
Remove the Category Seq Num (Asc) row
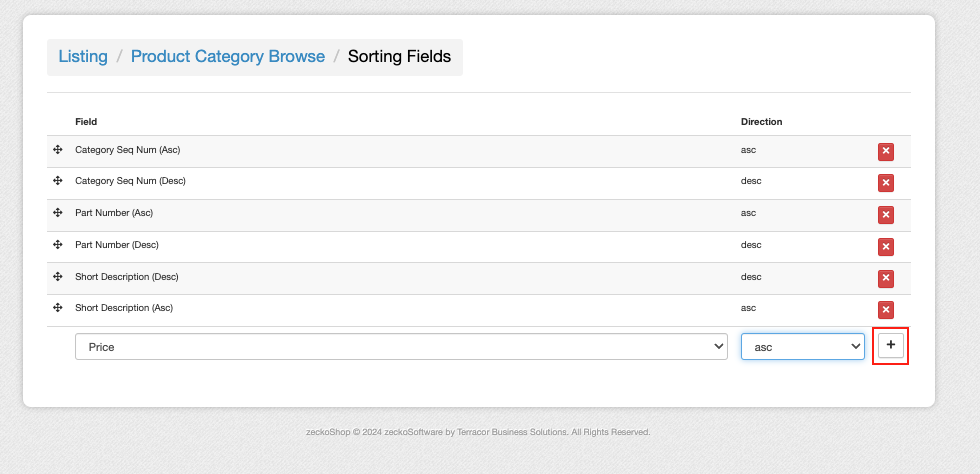[886, 152]
